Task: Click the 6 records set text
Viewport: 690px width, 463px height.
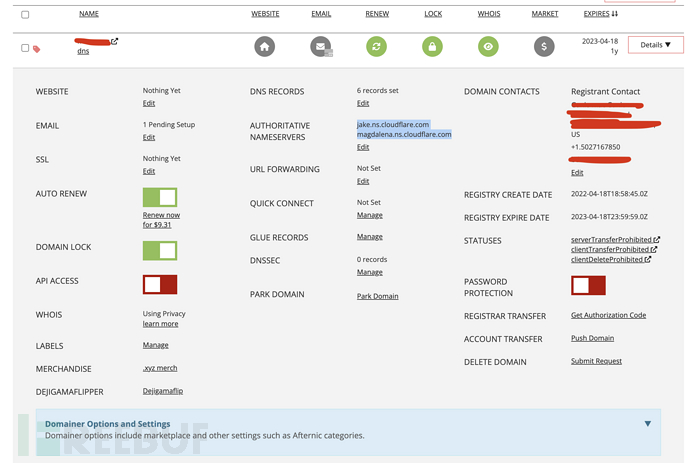Action: 378,90
